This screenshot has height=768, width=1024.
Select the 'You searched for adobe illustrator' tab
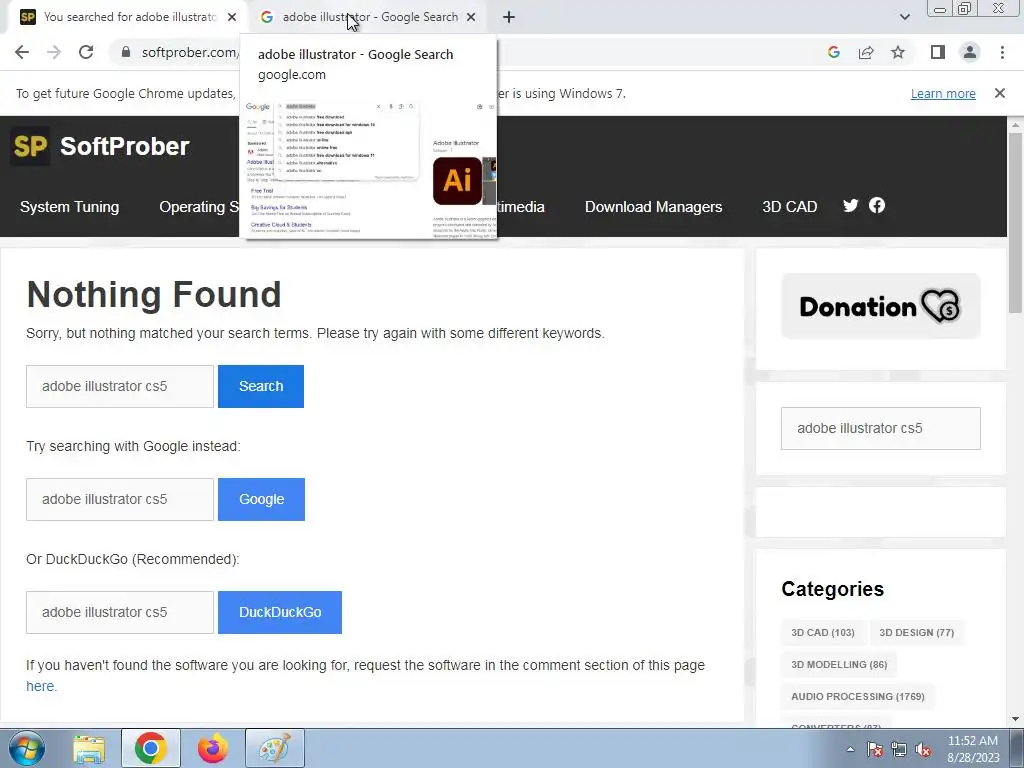pyautogui.click(x=129, y=17)
